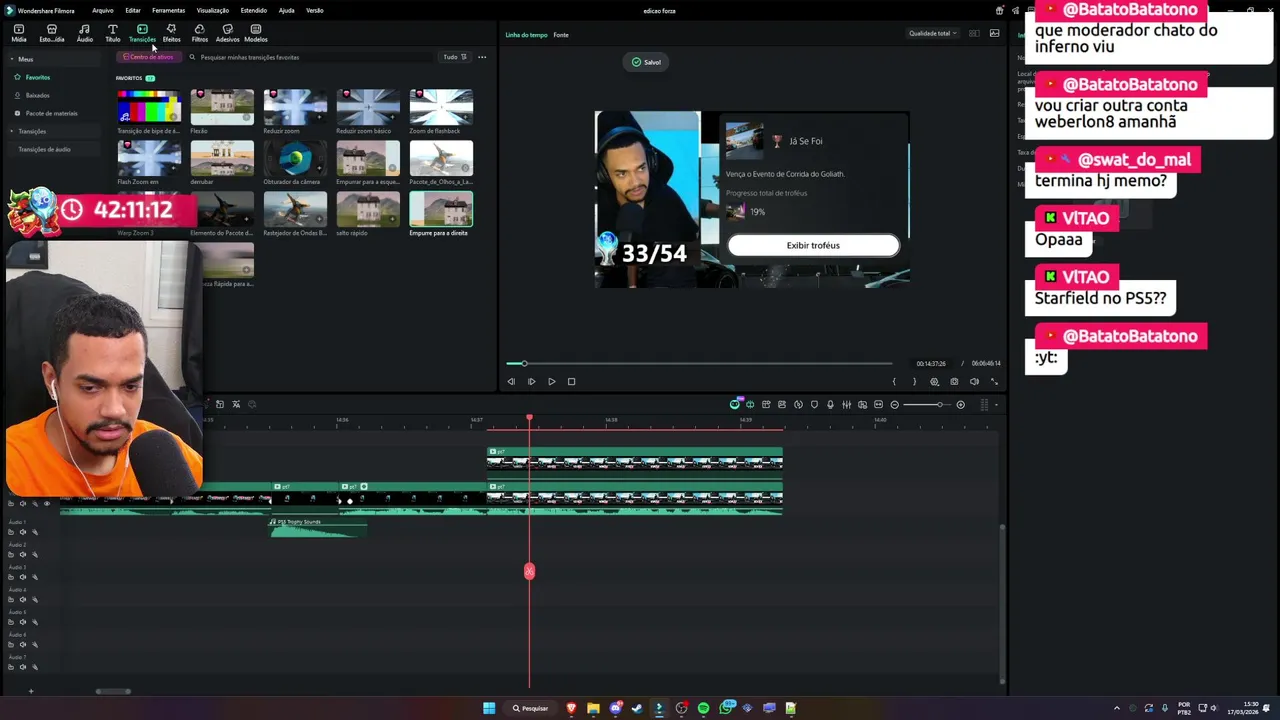Image resolution: width=1280 pixels, height=720 pixels.
Task: Click the shield marker icon in timeline toolbar
Action: [x=814, y=404]
